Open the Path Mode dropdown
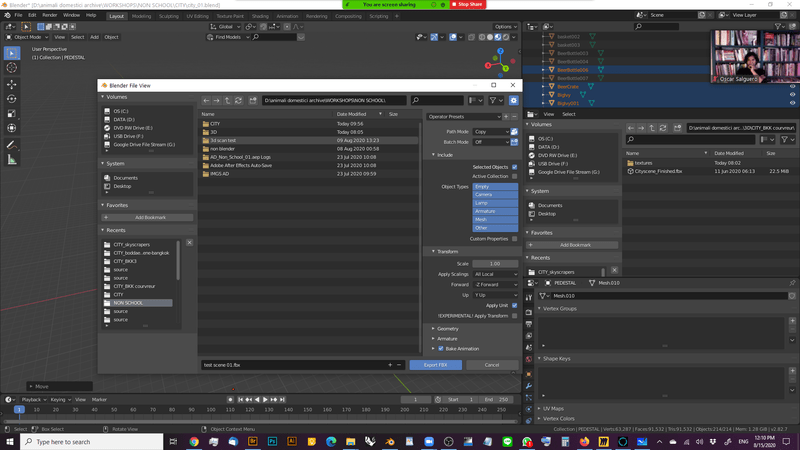The image size is (800, 450). (490, 132)
